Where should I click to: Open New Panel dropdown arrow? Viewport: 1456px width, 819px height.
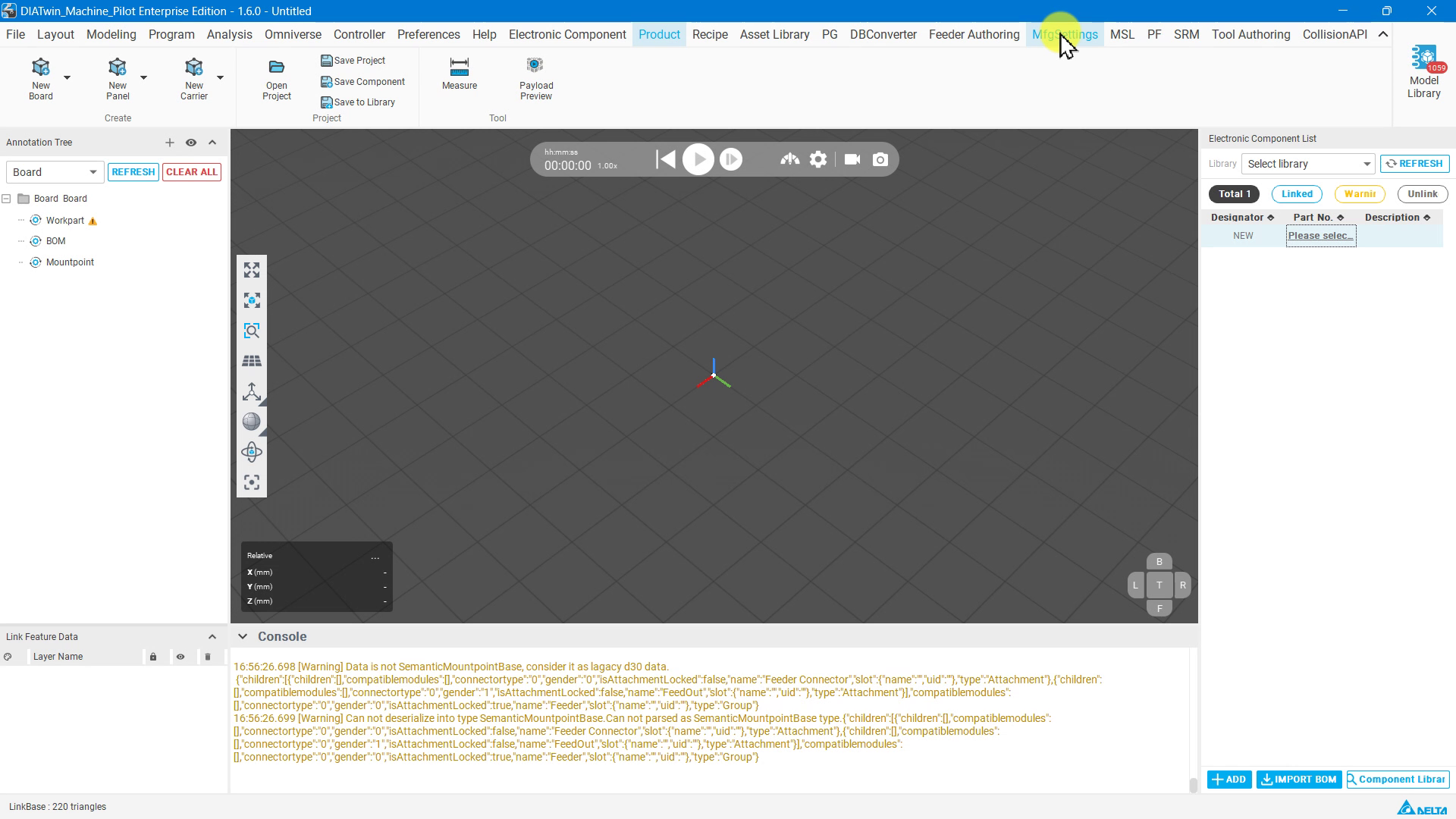click(143, 77)
